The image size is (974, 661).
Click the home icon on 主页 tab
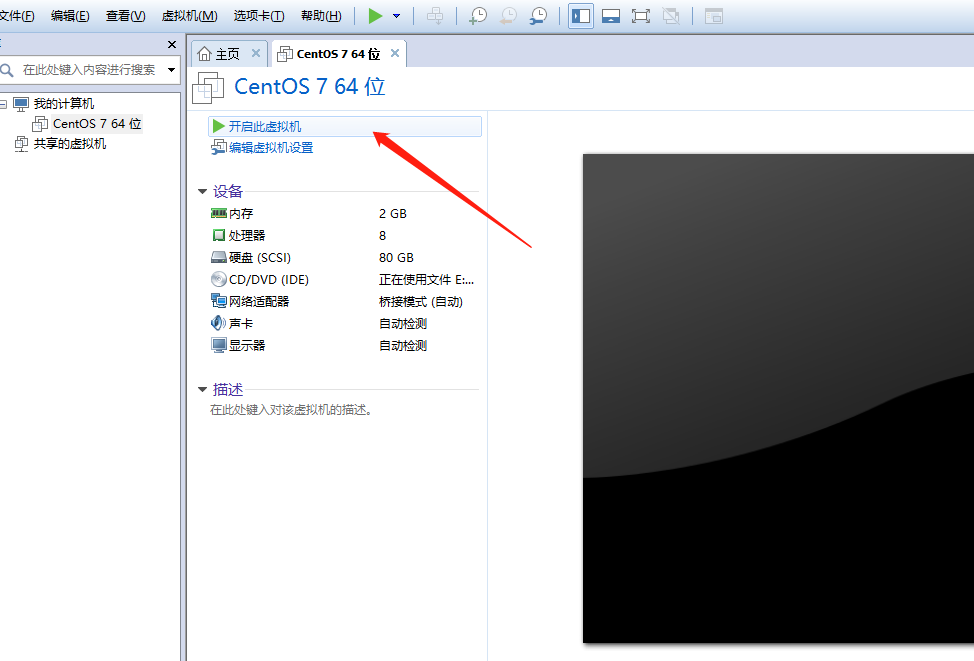pos(204,54)
